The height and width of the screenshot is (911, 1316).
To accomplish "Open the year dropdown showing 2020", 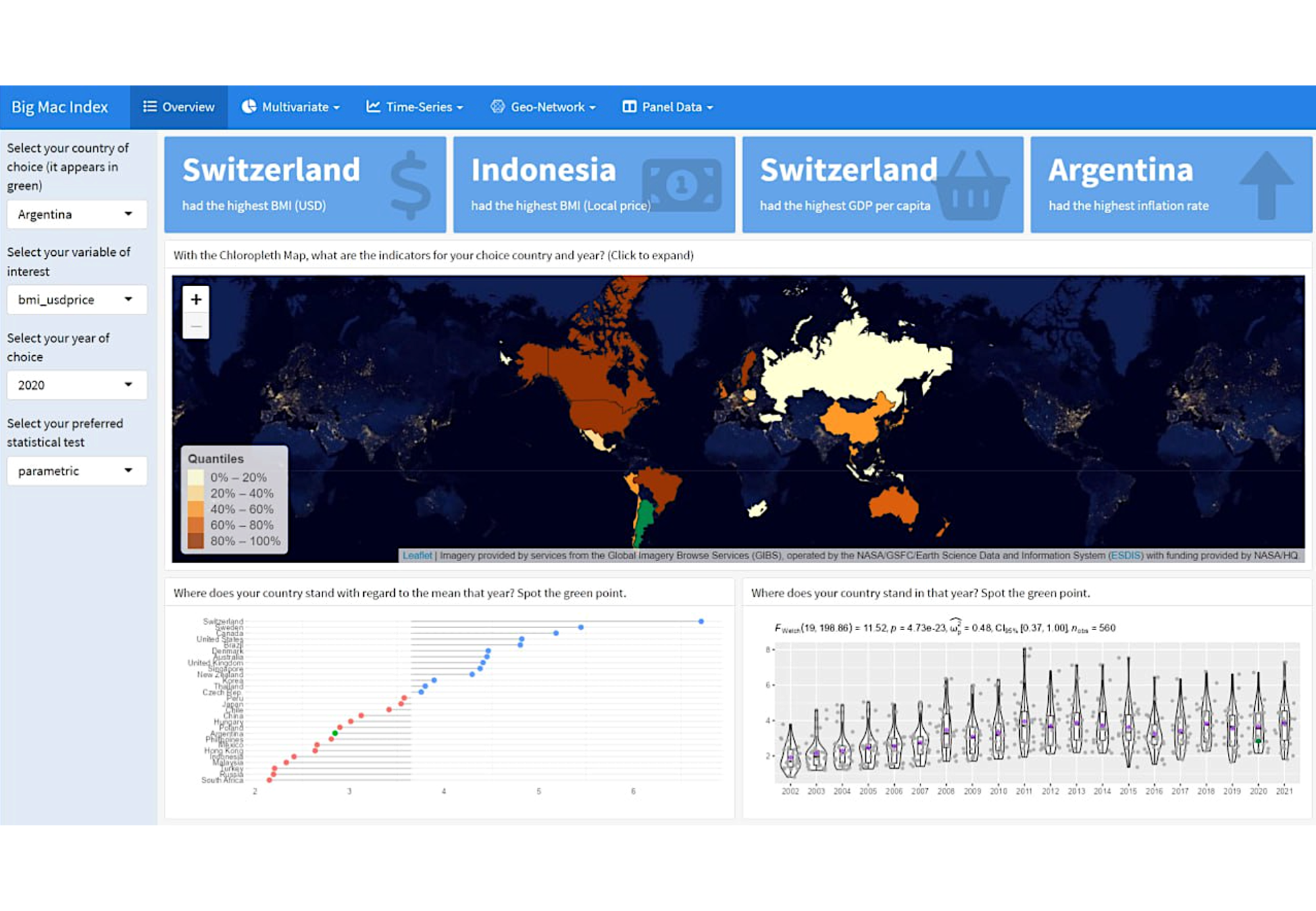I will pyautogui.click(x=76, y=385).
